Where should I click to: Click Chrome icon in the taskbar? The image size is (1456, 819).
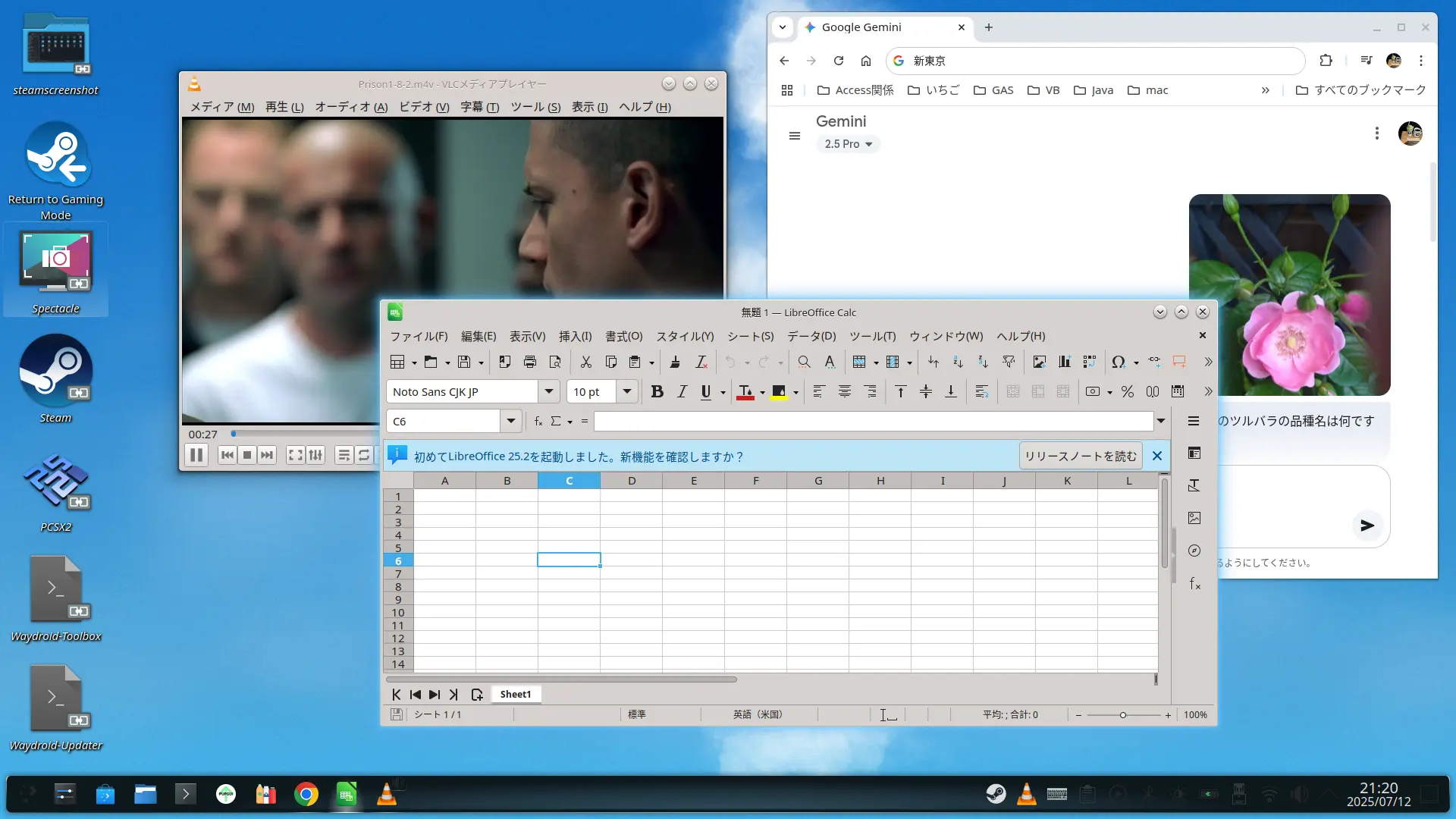tap(306, 794)
